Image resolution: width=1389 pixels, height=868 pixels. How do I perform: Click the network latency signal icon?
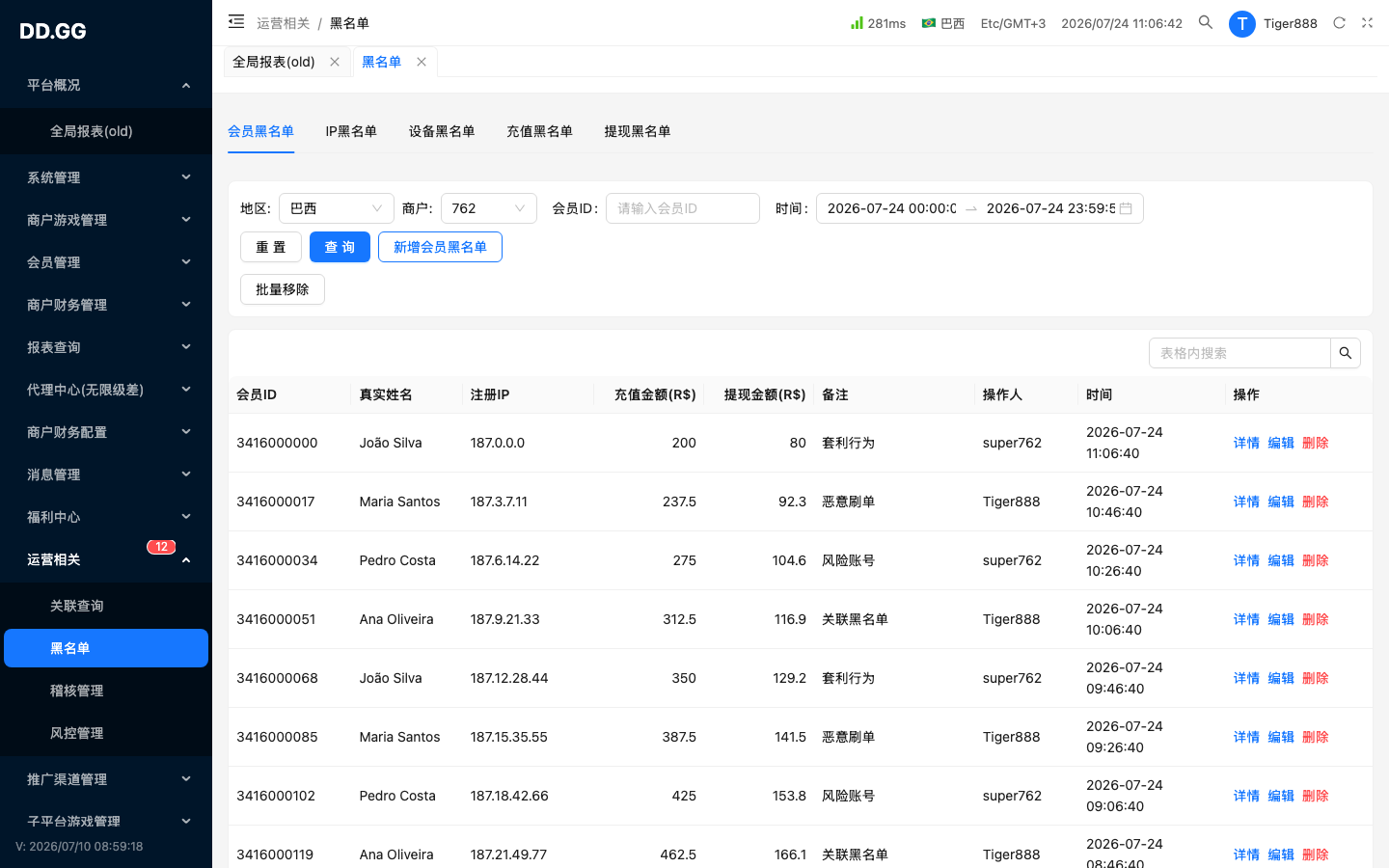click(857, 22)
